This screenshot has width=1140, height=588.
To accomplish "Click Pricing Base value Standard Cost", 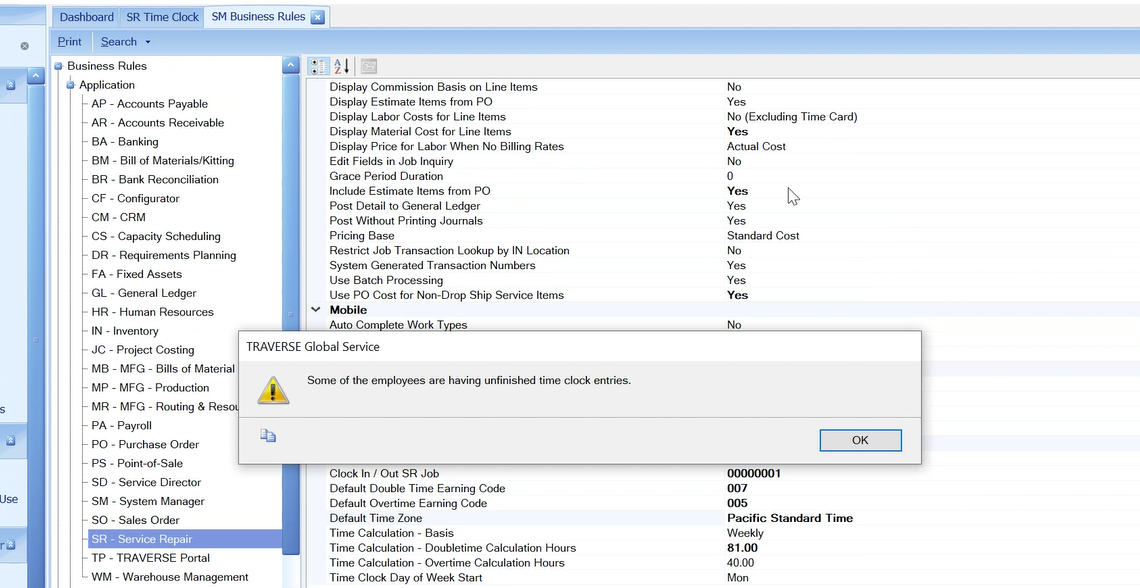I will point(763,235).
